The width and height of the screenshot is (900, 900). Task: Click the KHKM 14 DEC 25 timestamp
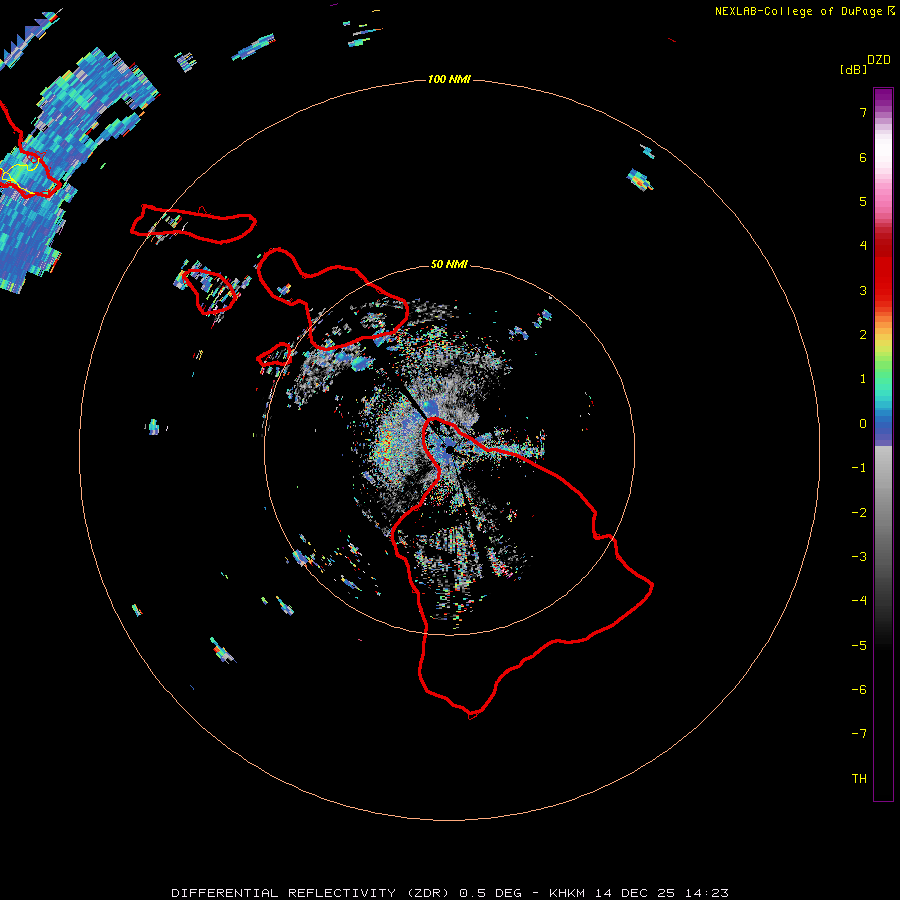639,893
